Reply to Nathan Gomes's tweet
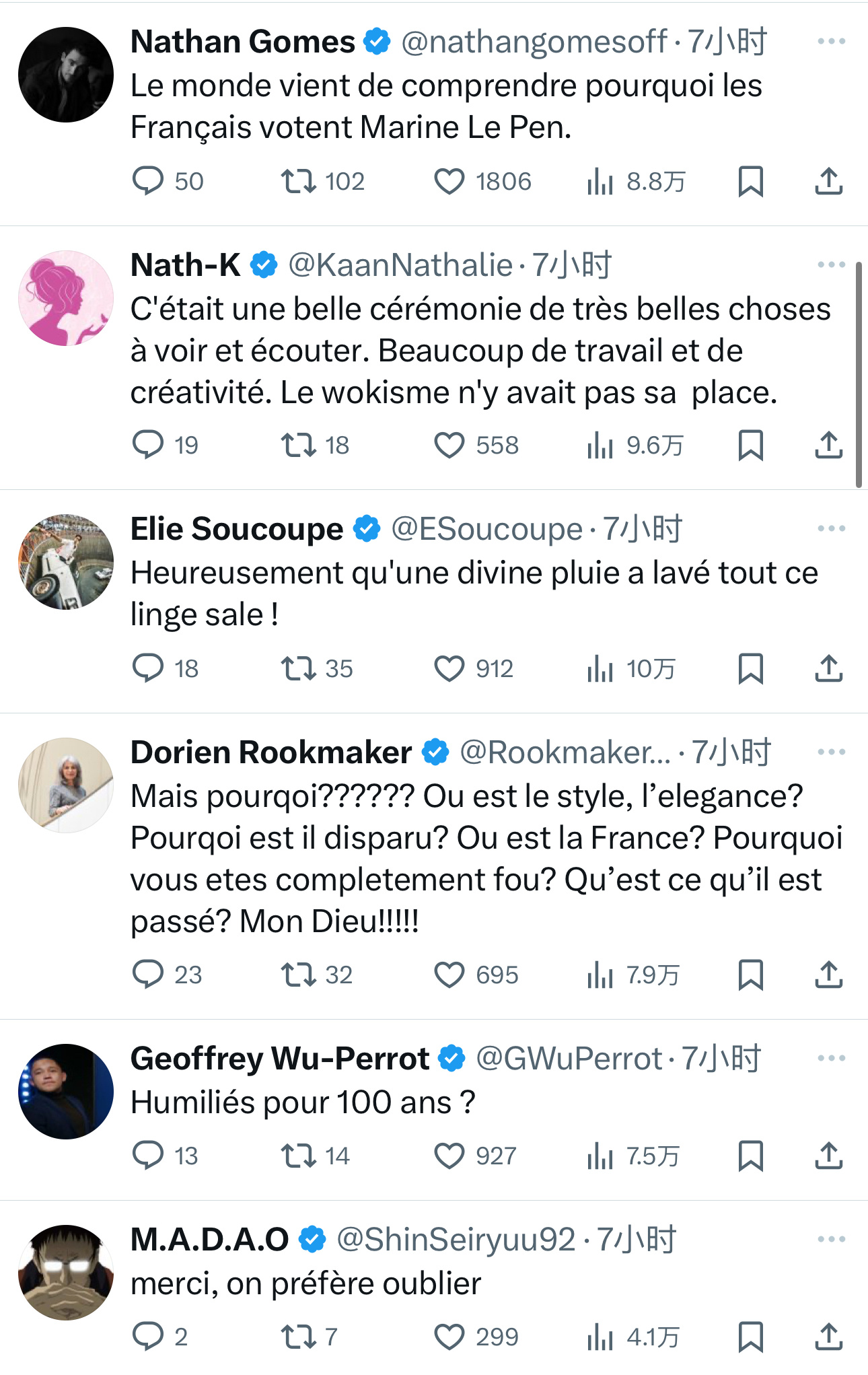This screenshot has width=868, height=1375. coord(148,181)
